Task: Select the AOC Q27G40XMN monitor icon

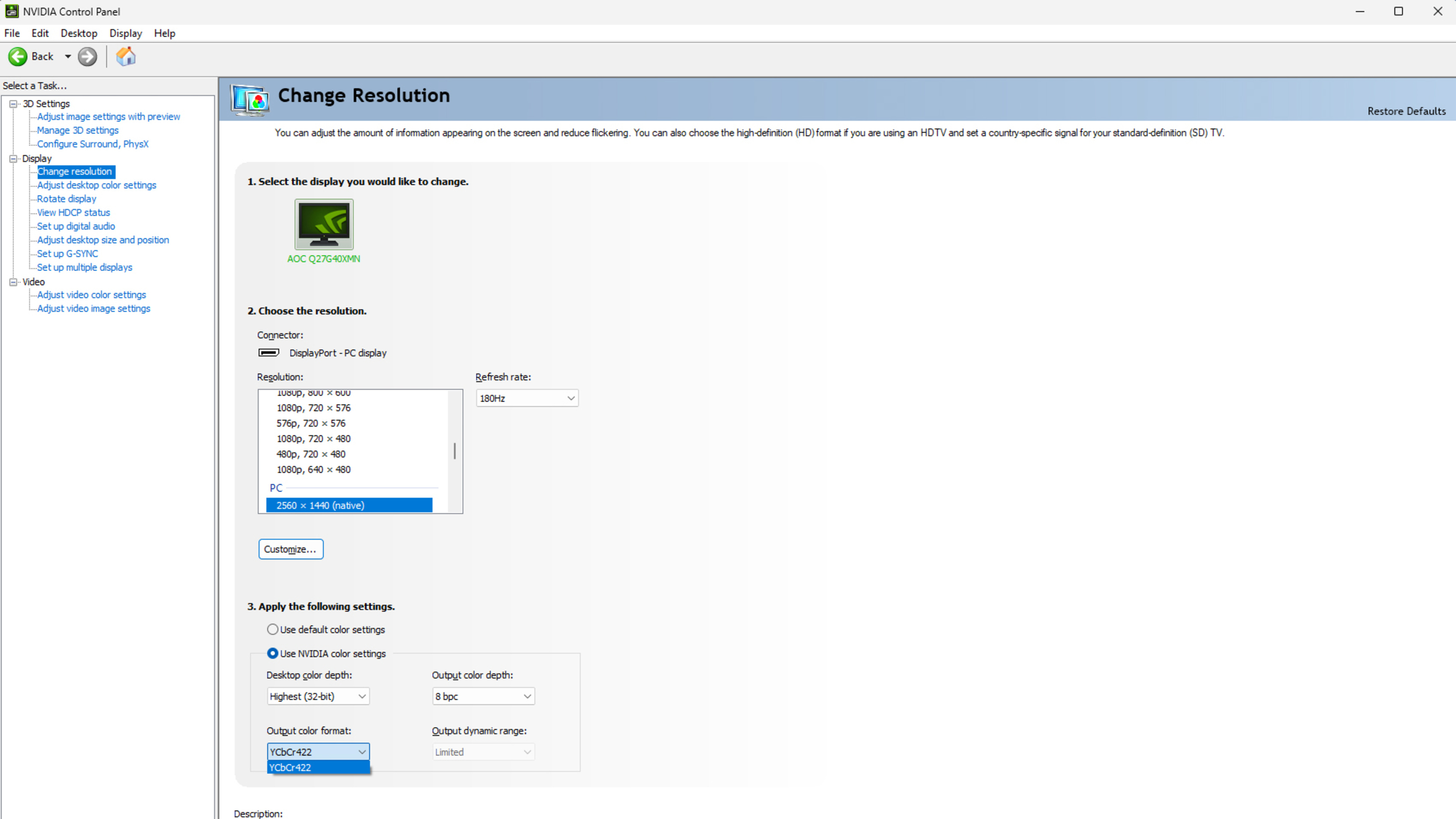Action: (324, 225)
